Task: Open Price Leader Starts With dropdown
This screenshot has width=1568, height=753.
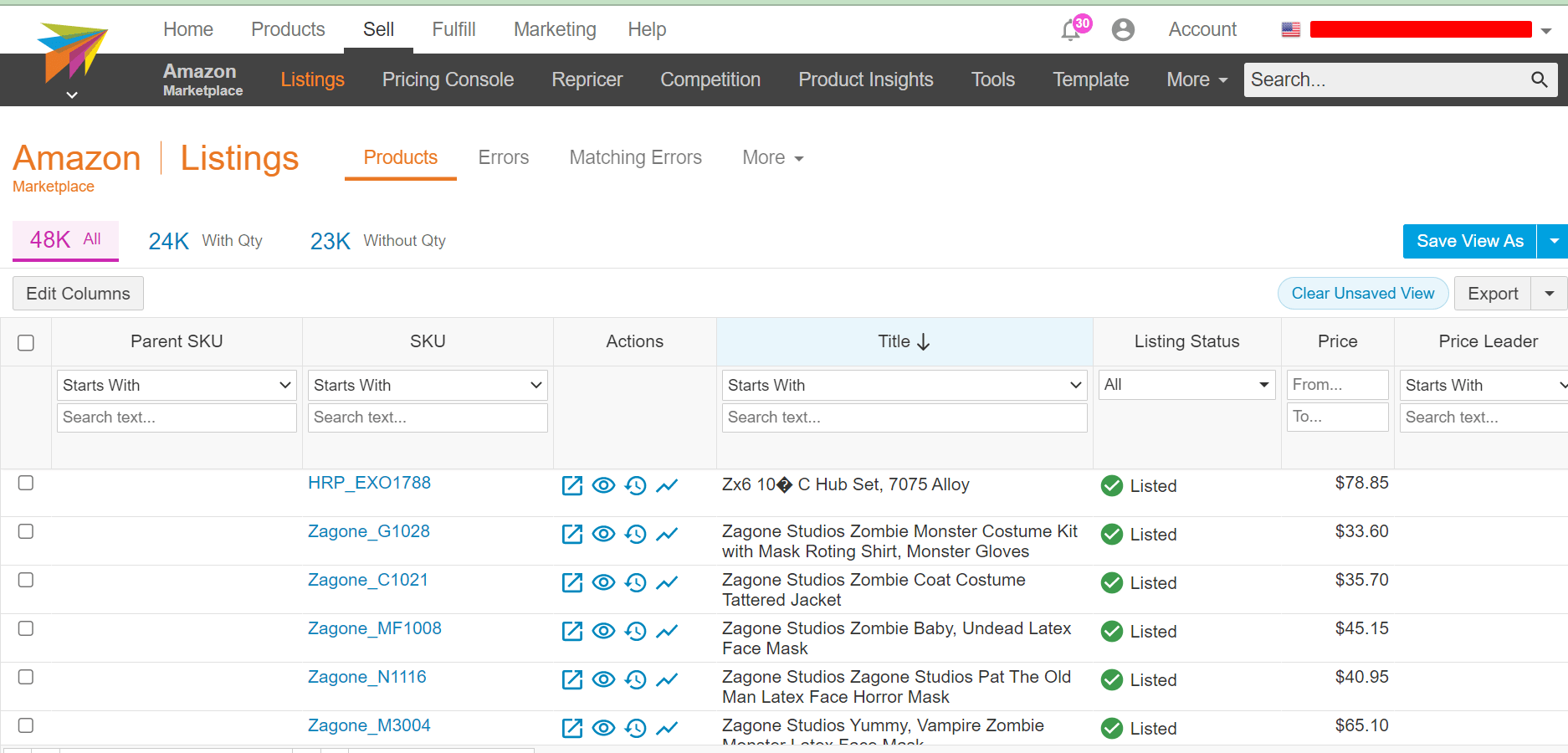Action: pyautogui.click(x=1485, y=385)
